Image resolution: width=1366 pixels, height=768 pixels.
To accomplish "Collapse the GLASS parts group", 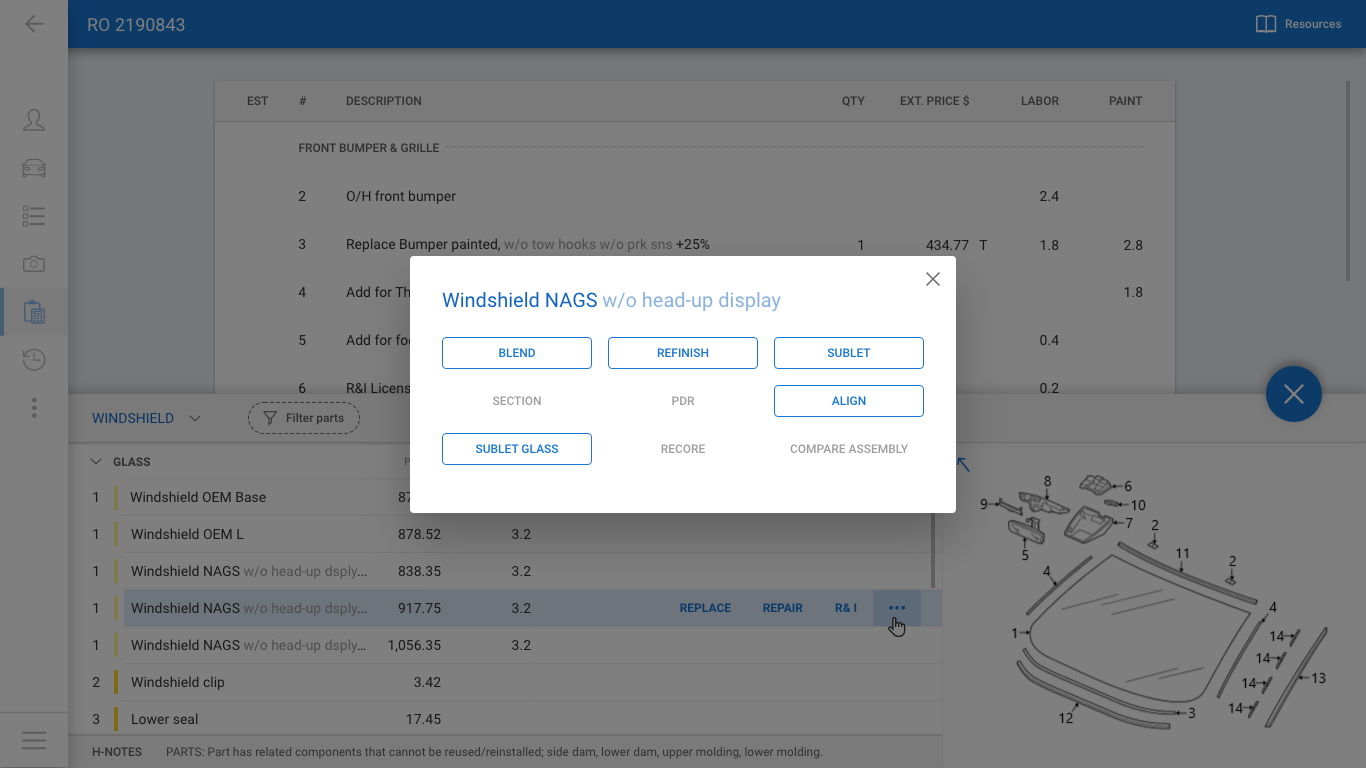I will point(96,462).
